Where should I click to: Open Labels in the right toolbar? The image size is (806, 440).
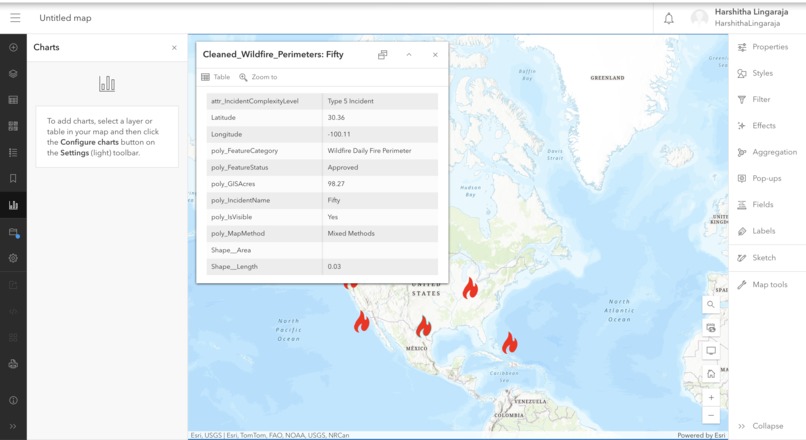[756, 231]
